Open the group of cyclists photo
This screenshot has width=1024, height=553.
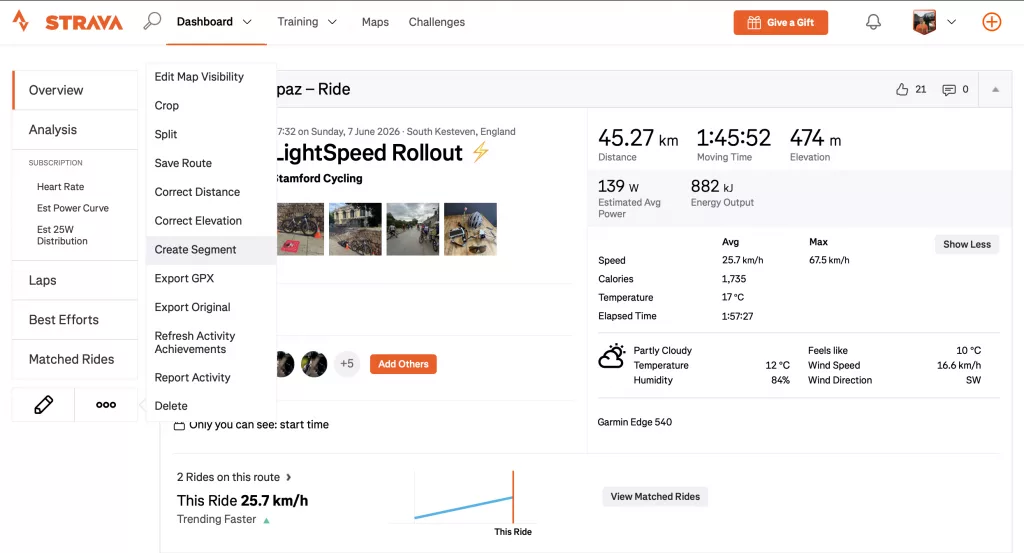pos(413,229)
